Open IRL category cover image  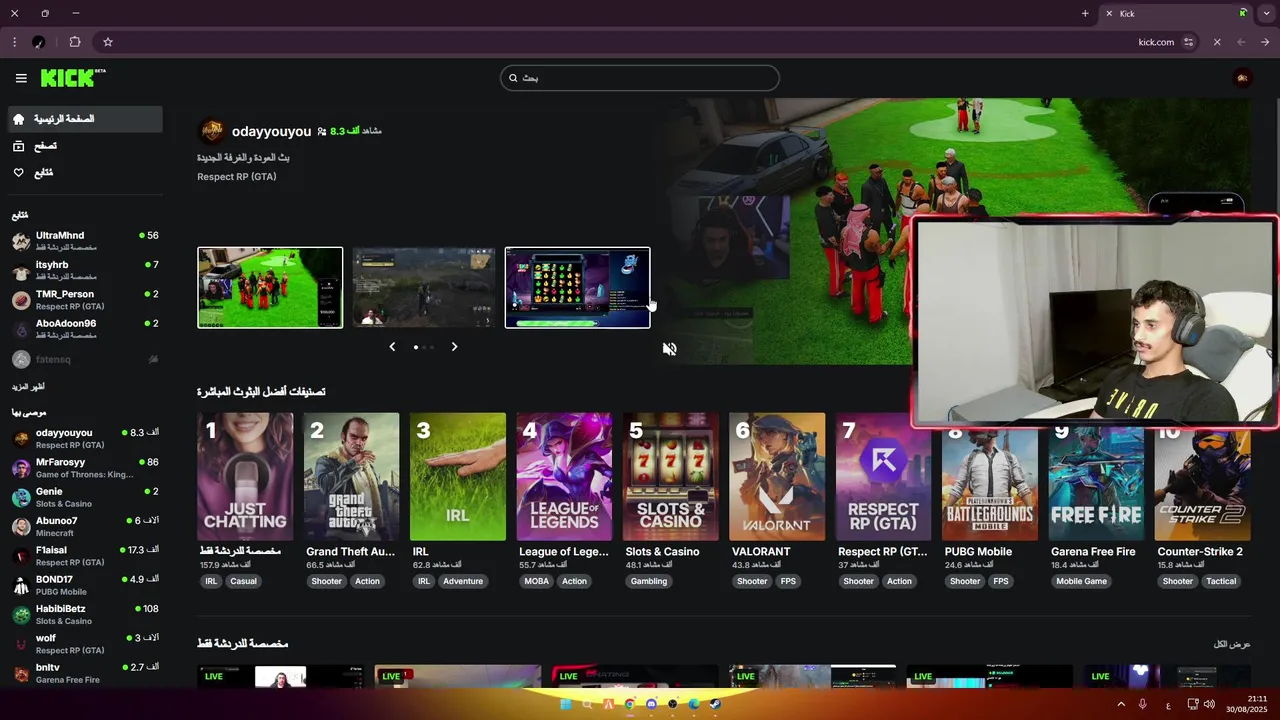[458, 477]
